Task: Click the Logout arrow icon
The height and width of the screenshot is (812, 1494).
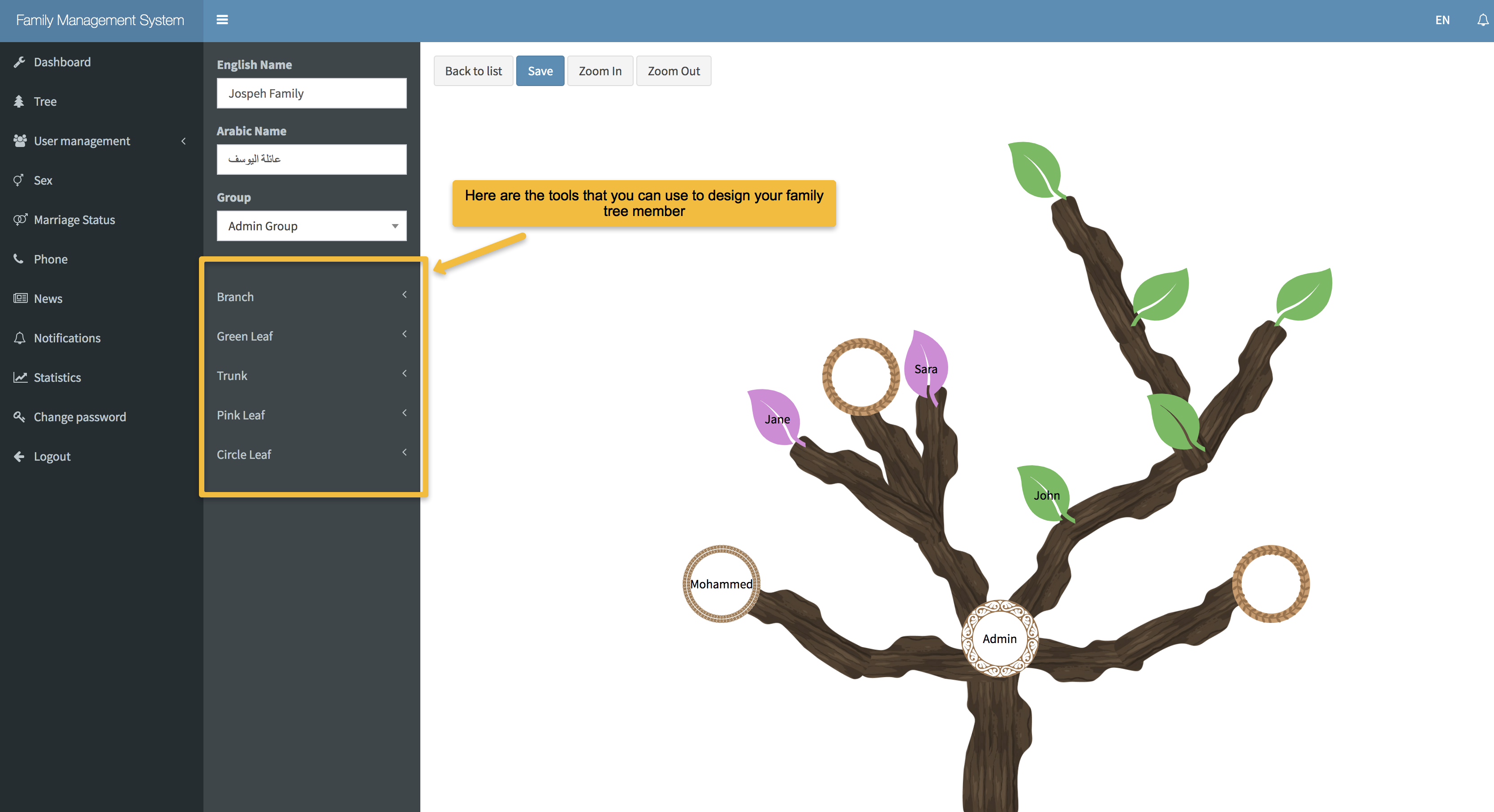Action: pos(19,457)
